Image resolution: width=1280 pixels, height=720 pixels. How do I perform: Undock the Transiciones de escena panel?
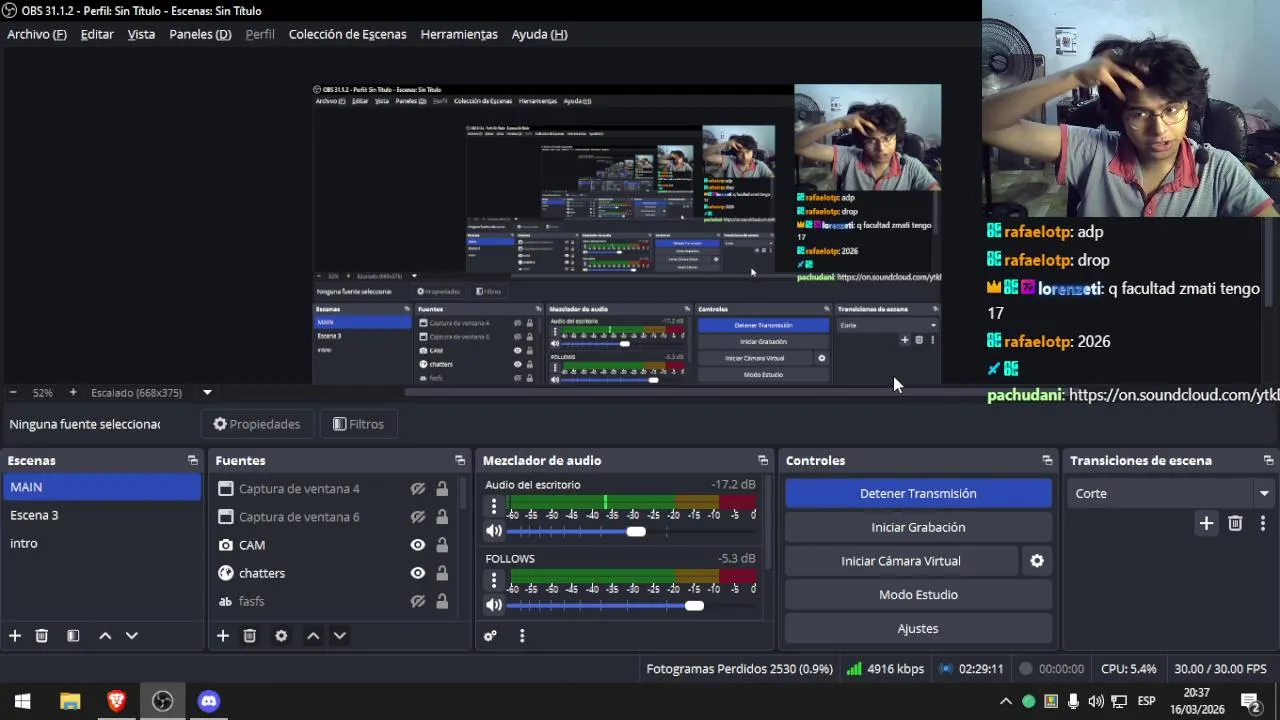pos(1268,461)
